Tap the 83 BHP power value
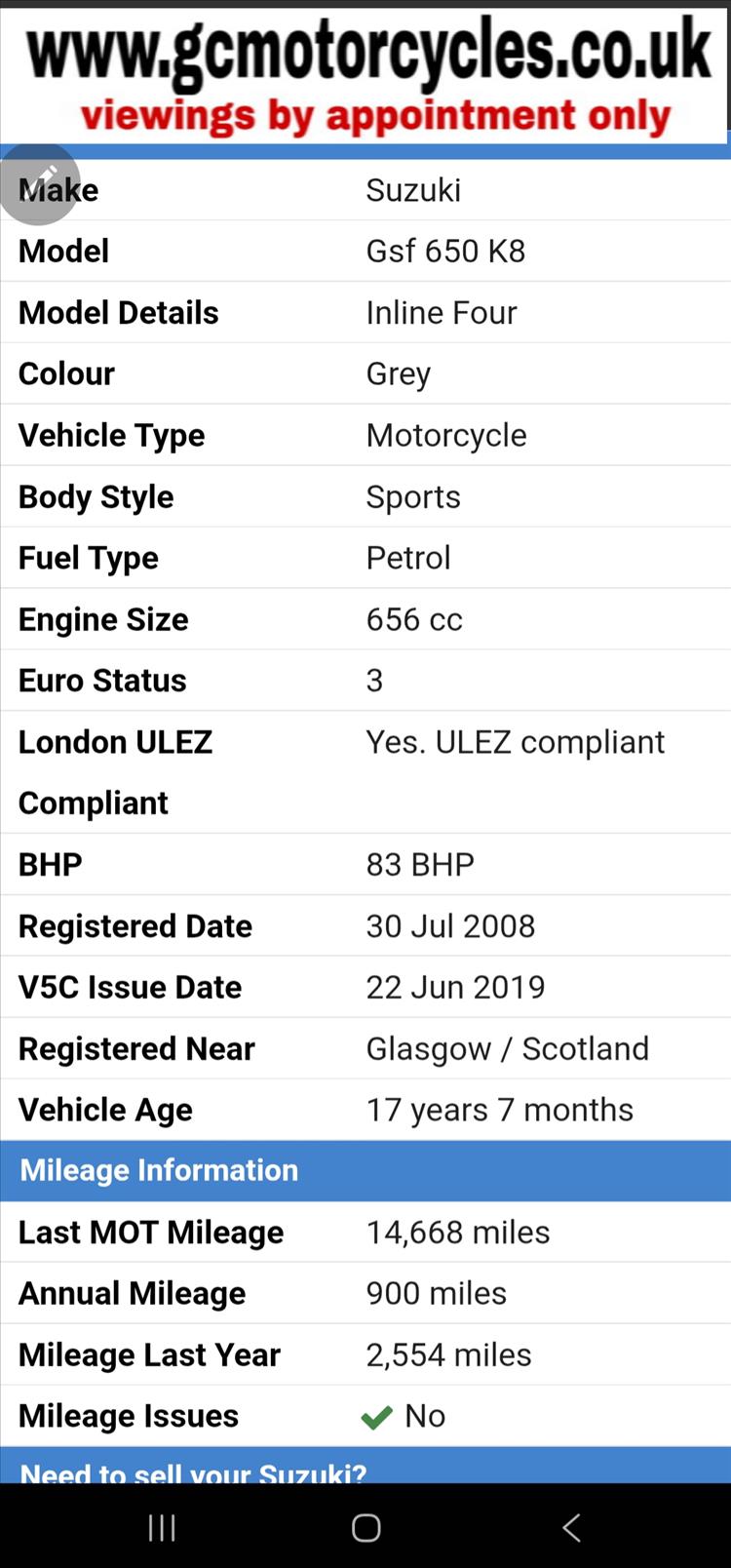 pos(420,865)
